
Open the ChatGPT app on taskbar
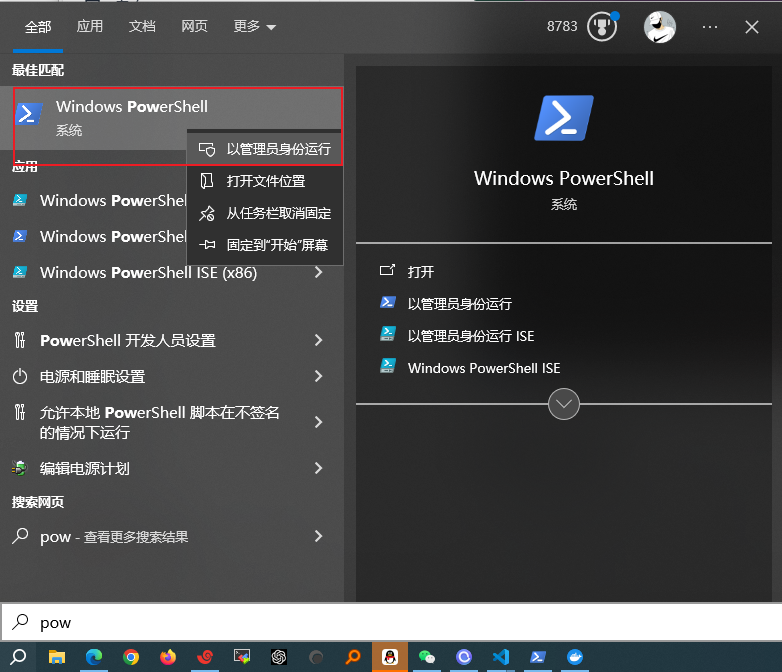(x=279, y=657)
